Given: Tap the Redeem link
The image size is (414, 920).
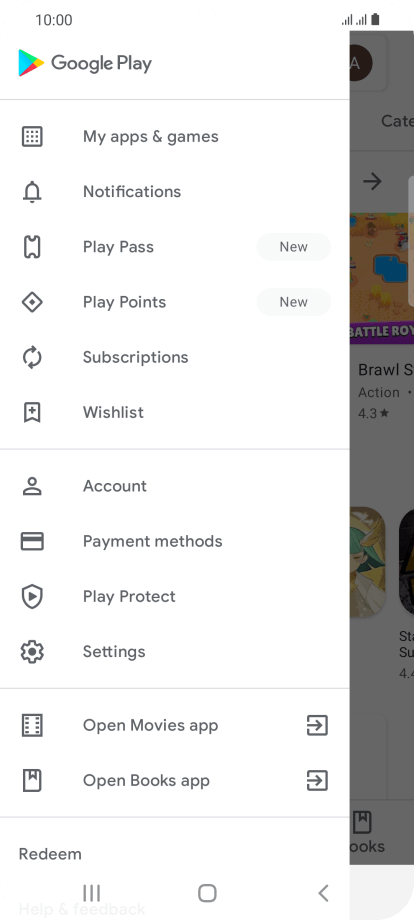Looking at the screenshot, I should pos(50,854).
